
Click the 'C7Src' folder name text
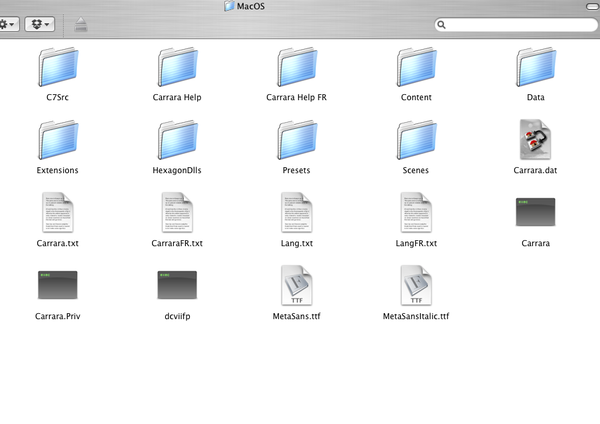[x=57, y=98]
